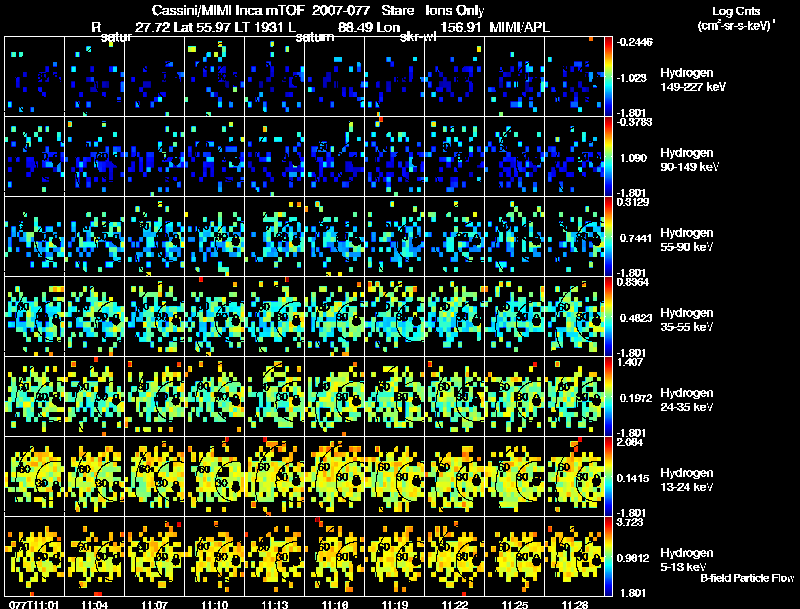Viewport: 800px width, 609px height.
Task: Click the 11:22 time axis label
Action: click(x=455, y=604)
